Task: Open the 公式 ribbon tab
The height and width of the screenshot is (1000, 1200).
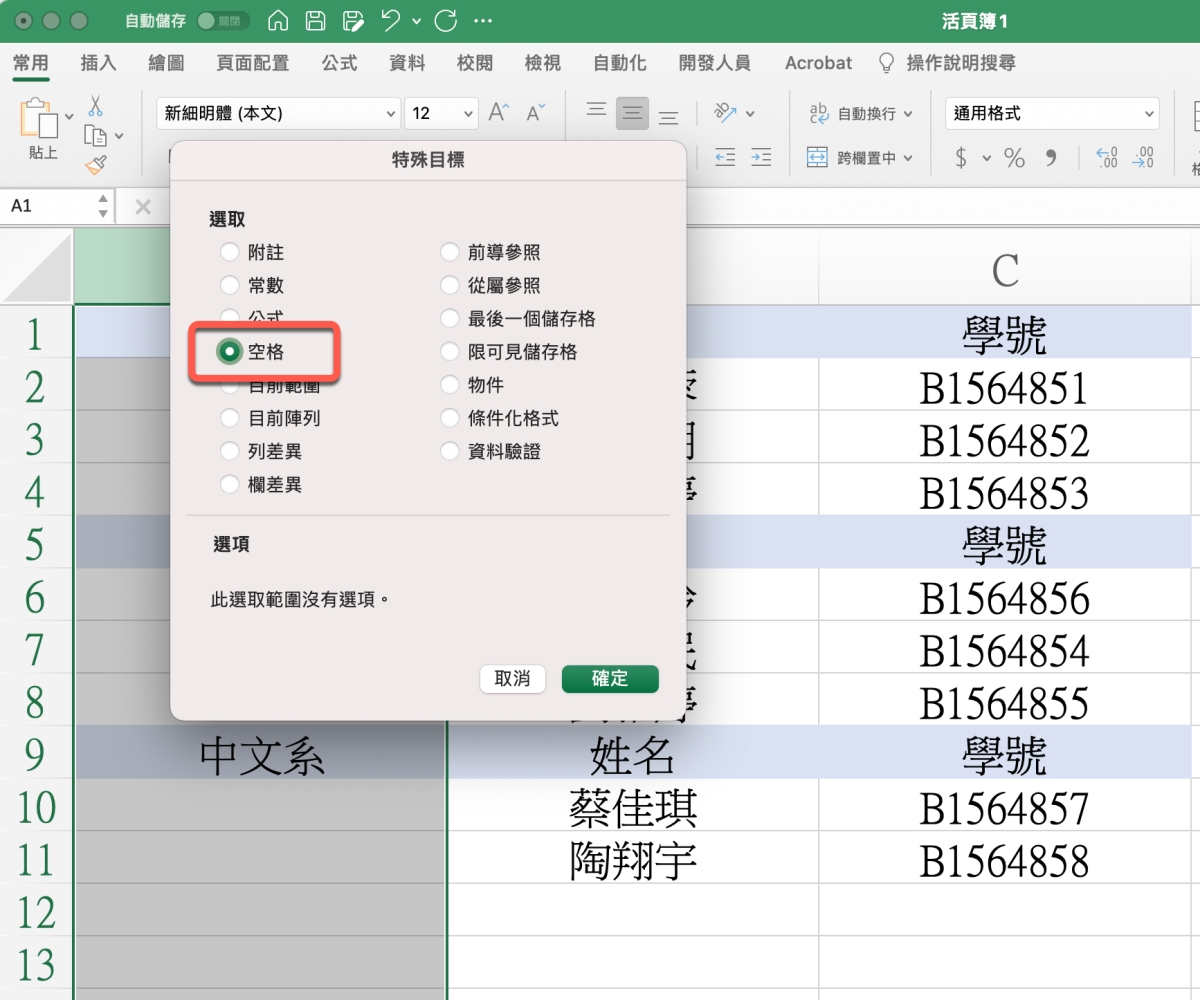Action: 339,63
